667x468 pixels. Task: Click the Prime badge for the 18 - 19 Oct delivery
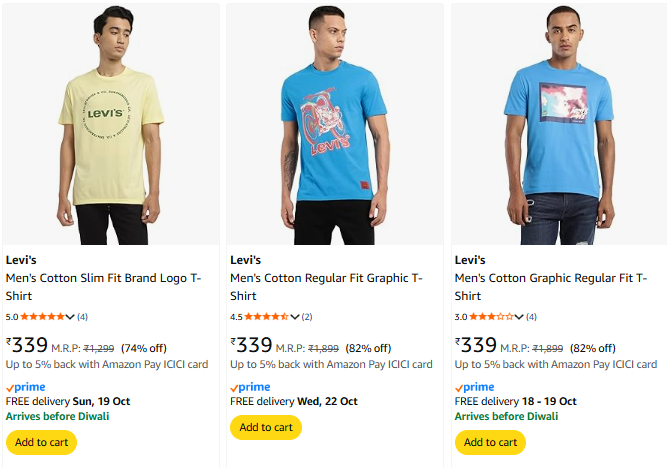475,387
